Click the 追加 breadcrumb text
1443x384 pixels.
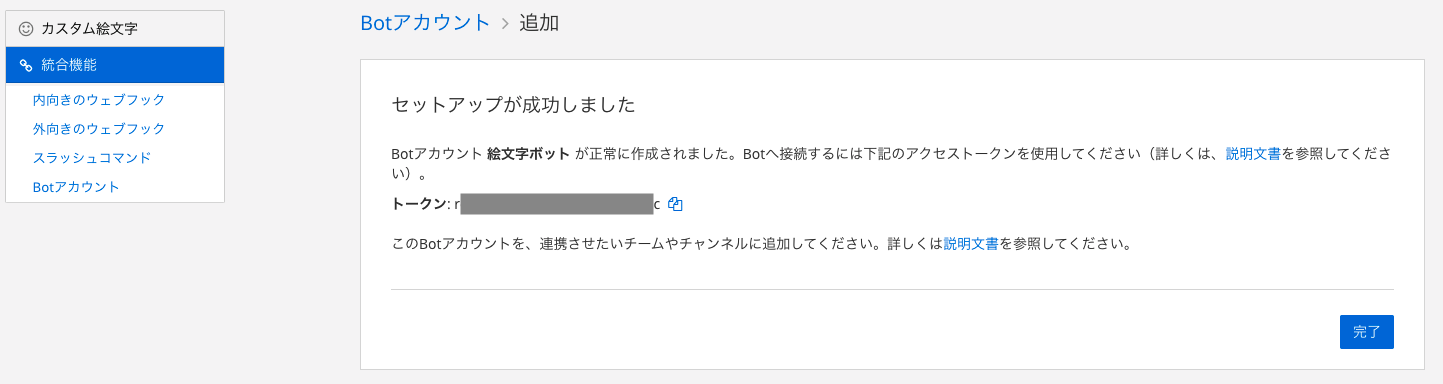point(539,23)
